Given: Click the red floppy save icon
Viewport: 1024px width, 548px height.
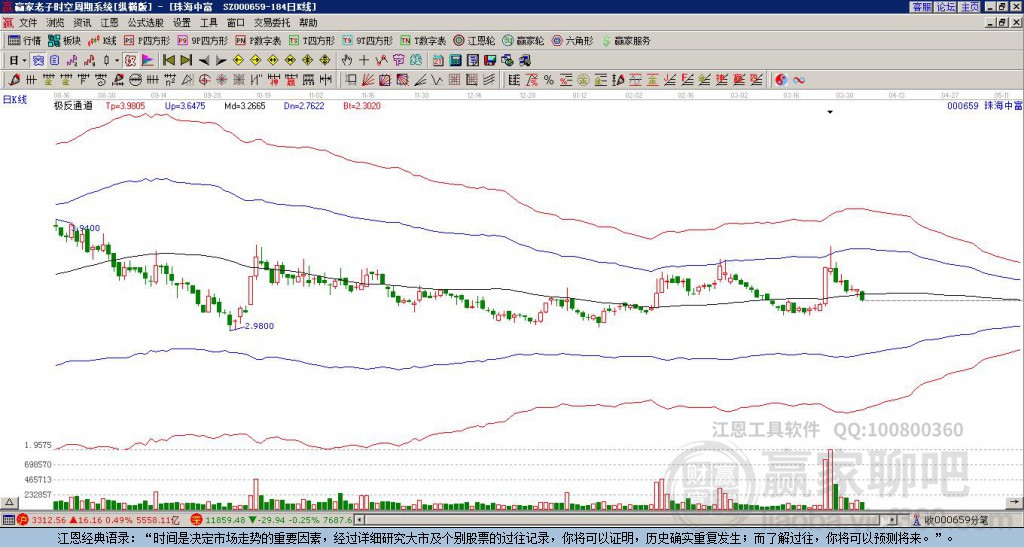Looking at the screenshot, I should [x=490, y=61].
